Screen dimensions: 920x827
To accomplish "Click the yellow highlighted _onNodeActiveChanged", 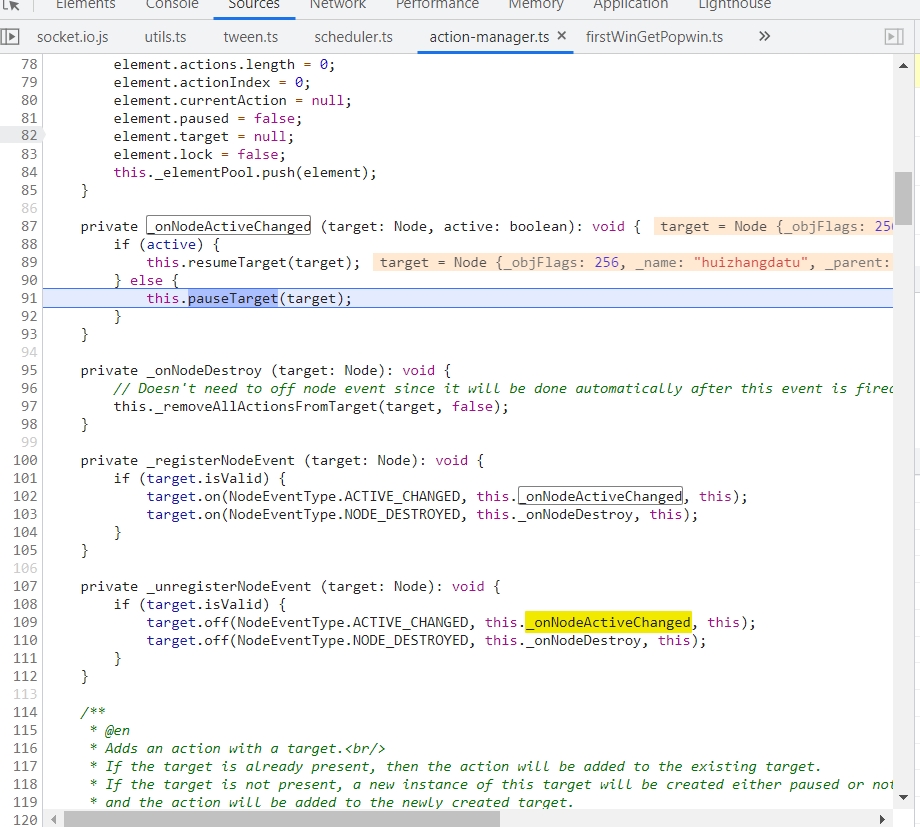I will (x=608, y=622).
